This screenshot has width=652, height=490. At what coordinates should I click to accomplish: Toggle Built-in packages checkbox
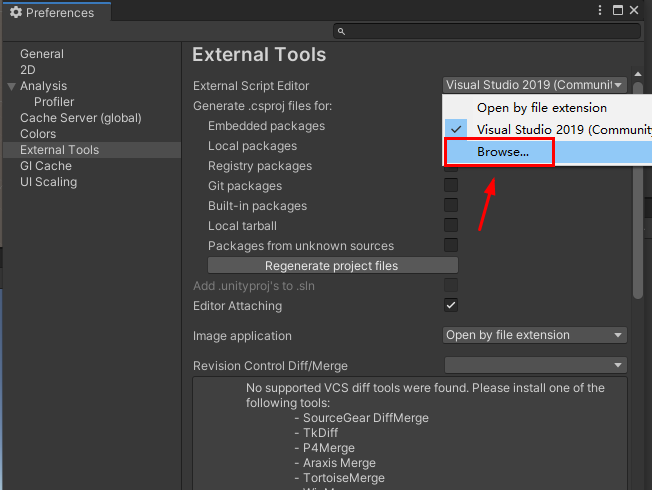tap(451, 205)
